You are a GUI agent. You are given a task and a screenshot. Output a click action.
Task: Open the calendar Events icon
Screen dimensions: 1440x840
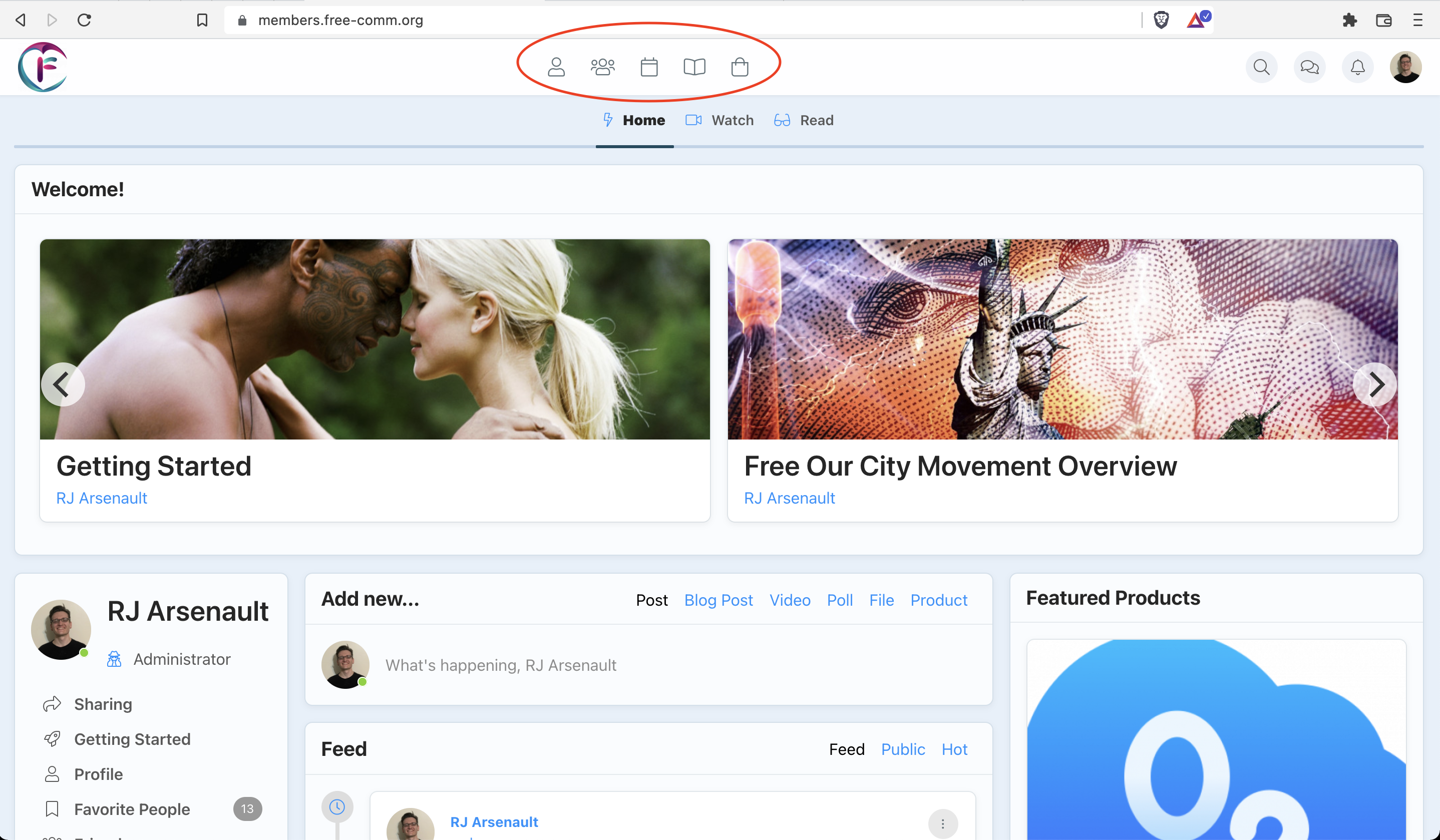(x=648, y=68)
